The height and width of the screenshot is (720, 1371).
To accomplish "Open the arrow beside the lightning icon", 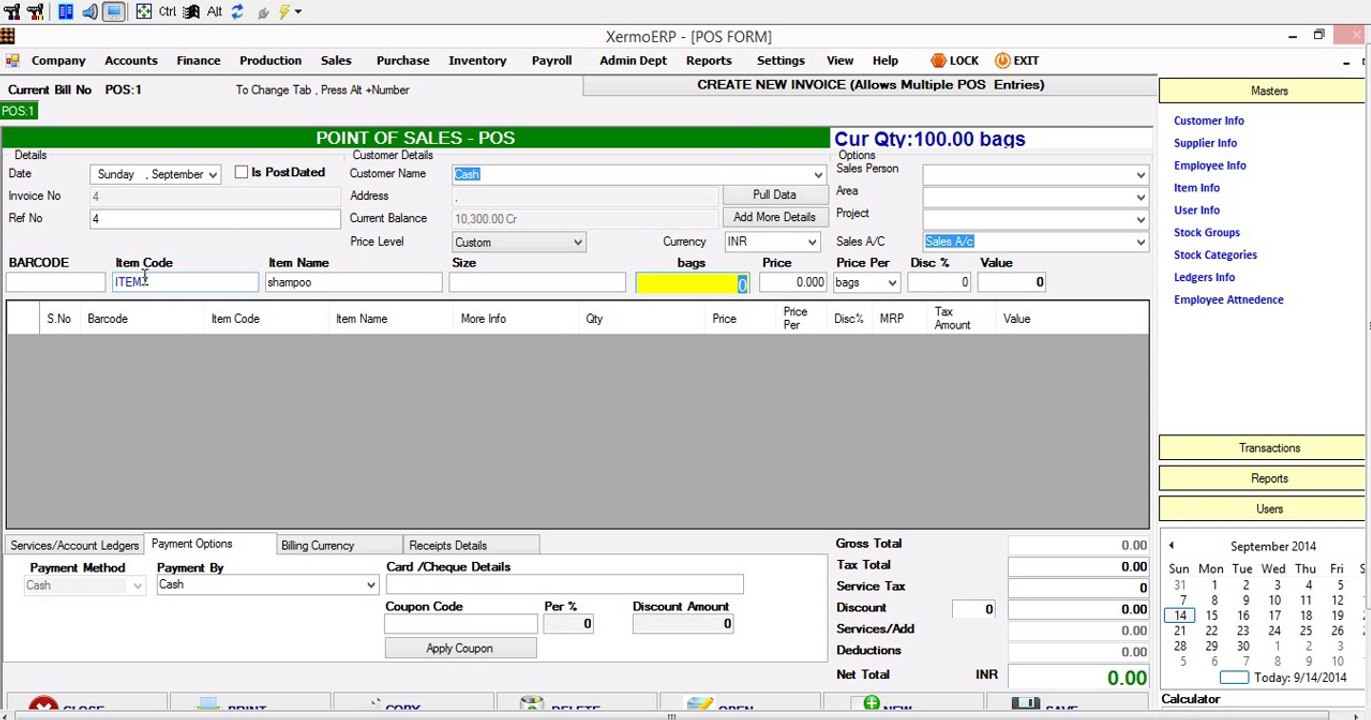I will click(298, 12).
